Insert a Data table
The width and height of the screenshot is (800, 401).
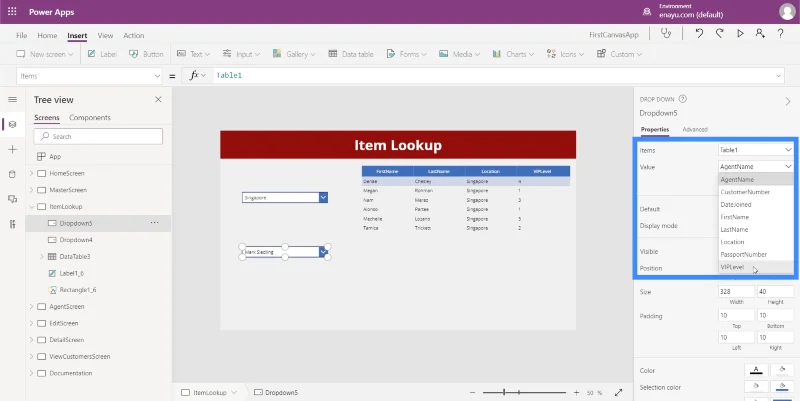pyautogui.click(x=351, y=54)
